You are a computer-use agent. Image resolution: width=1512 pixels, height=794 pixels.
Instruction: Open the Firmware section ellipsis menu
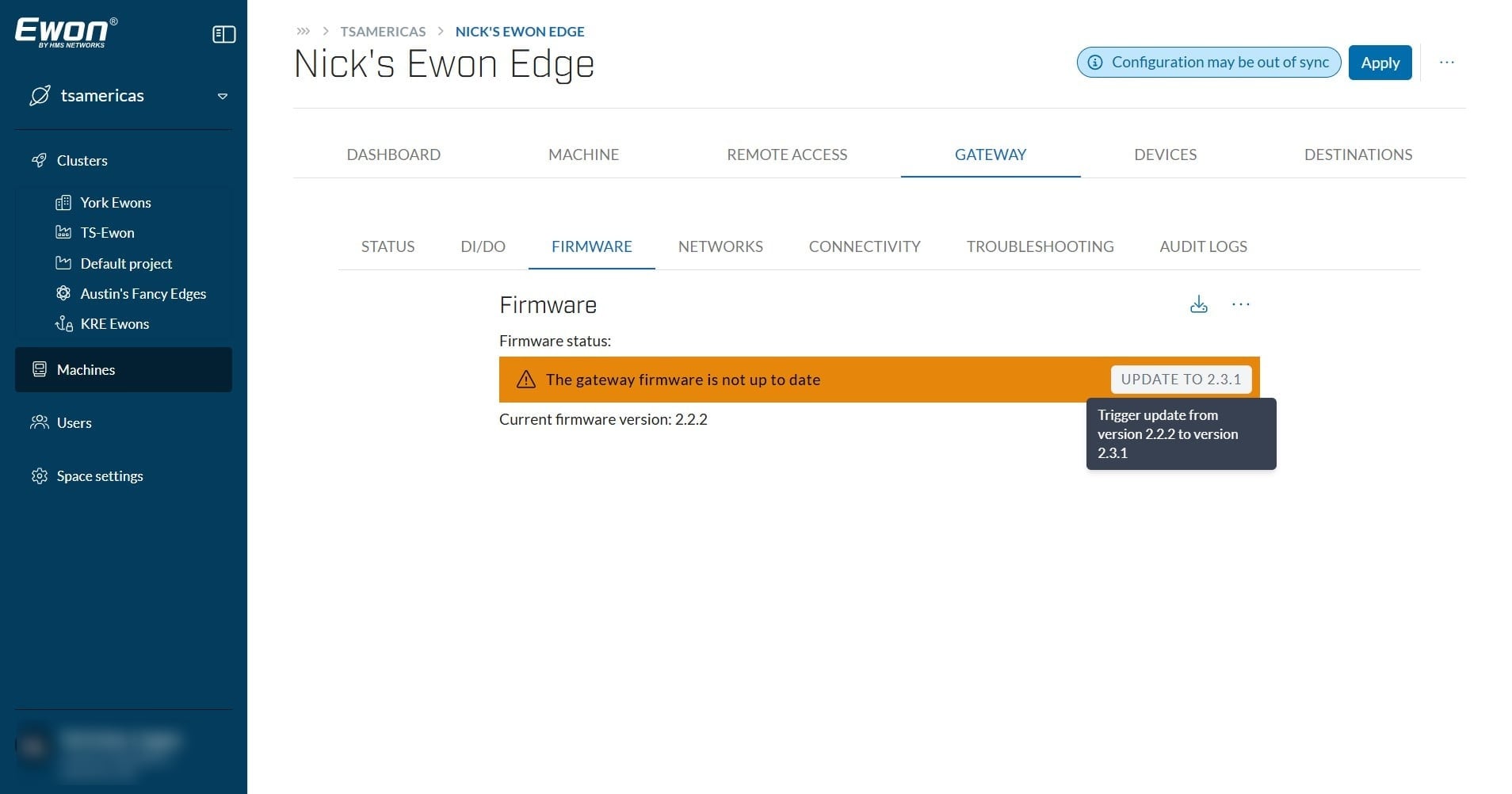click(x=1241, y=304)
